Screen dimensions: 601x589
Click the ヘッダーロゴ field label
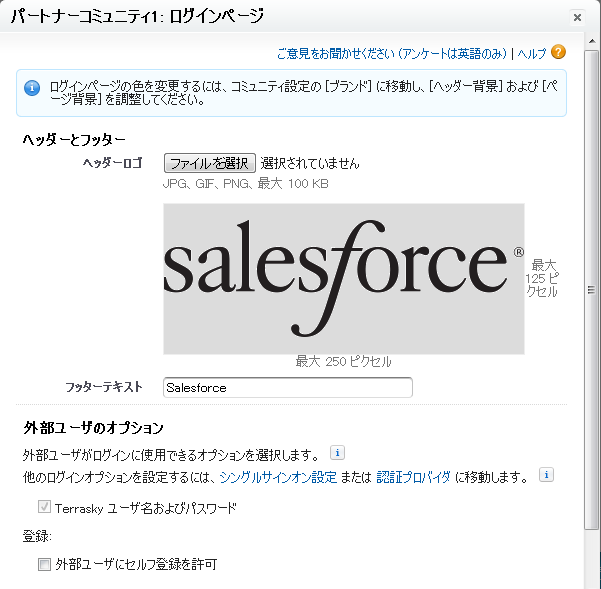click(113, 163)
